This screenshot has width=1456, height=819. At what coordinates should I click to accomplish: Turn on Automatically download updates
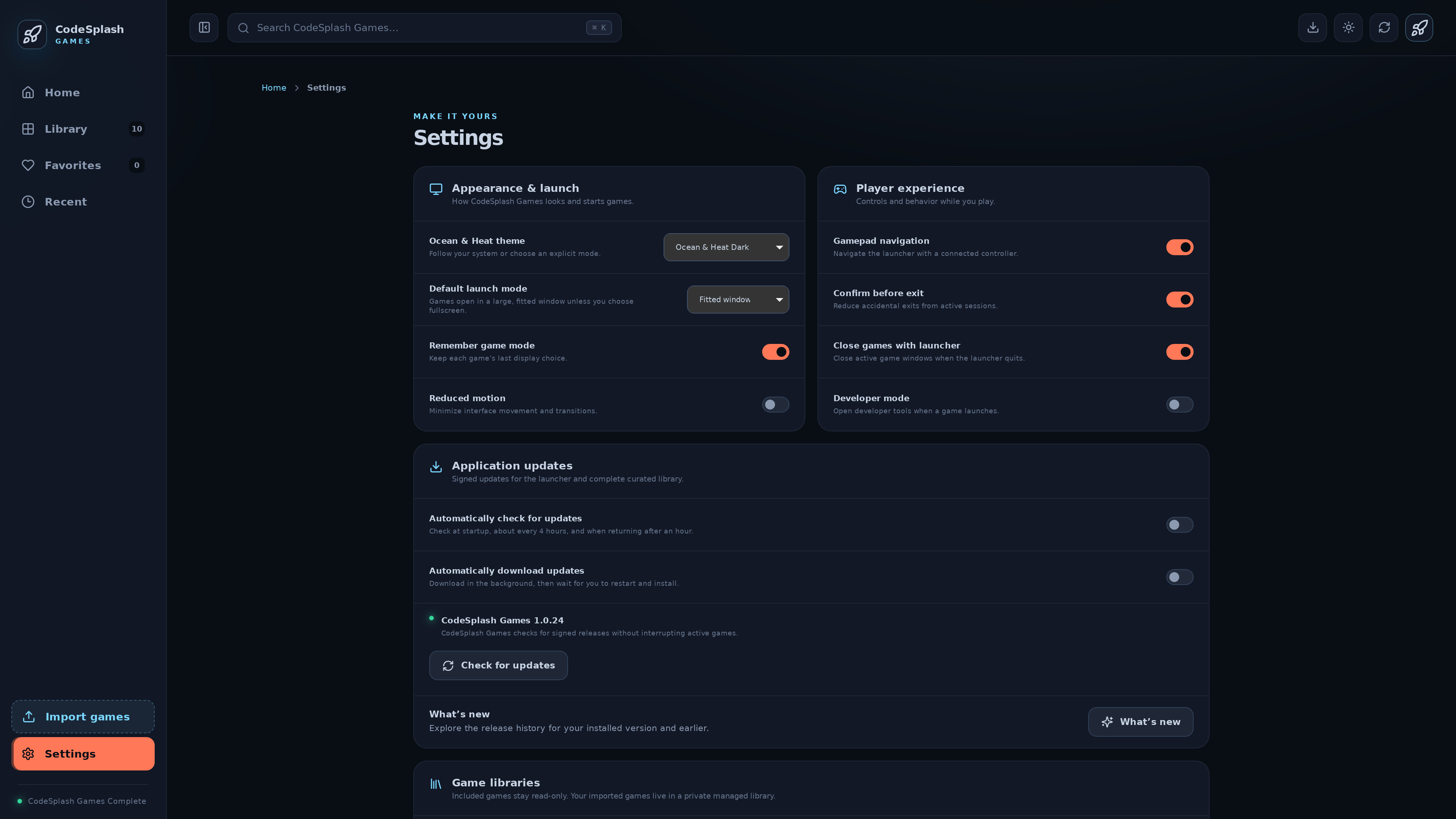tap(1180, 577)
